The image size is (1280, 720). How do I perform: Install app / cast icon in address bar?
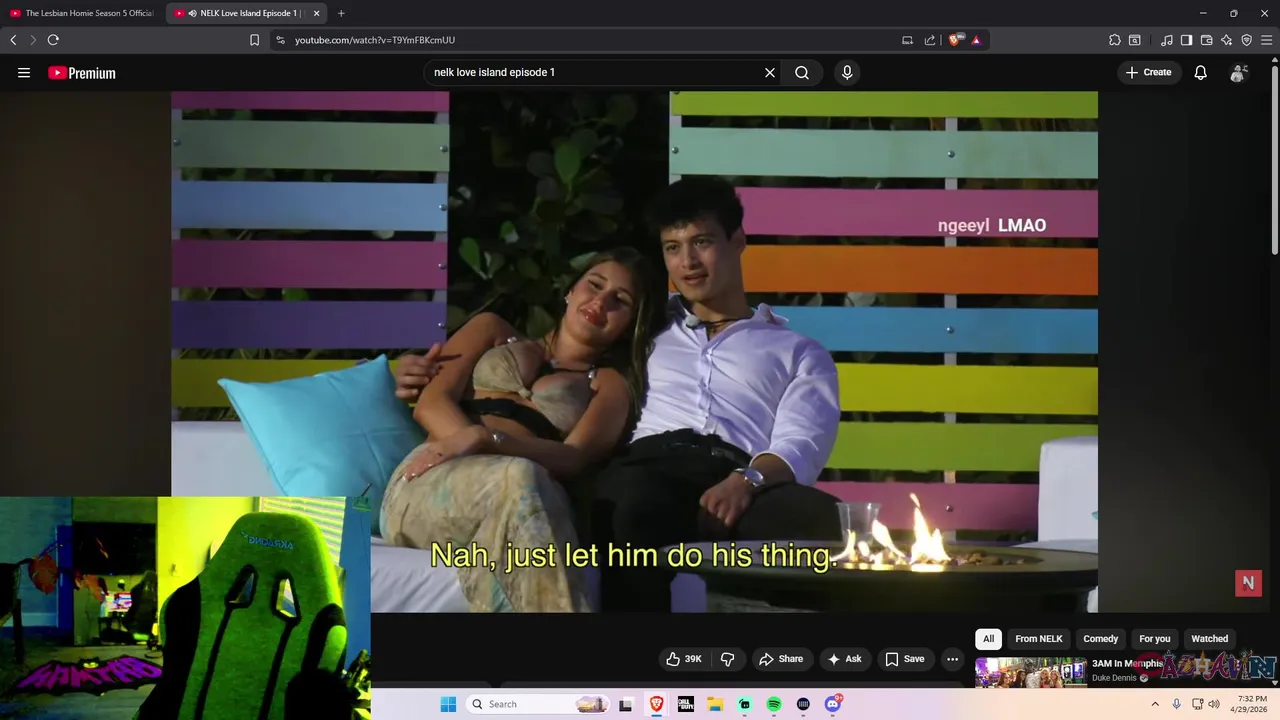click(x=907, y=40)
